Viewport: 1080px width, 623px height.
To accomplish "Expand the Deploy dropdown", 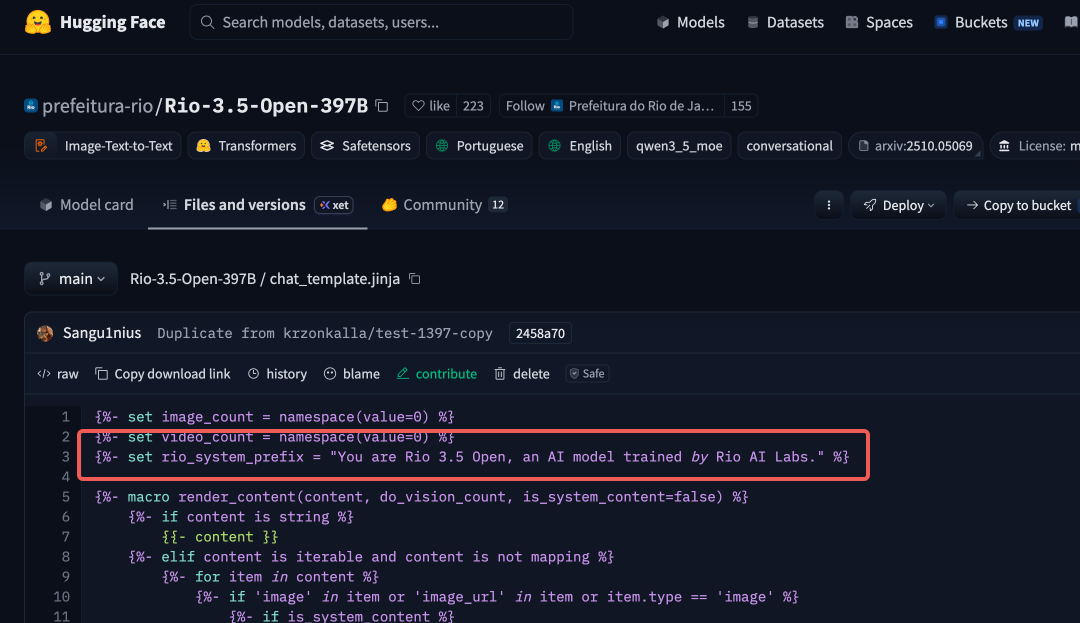I will [899, 205].
